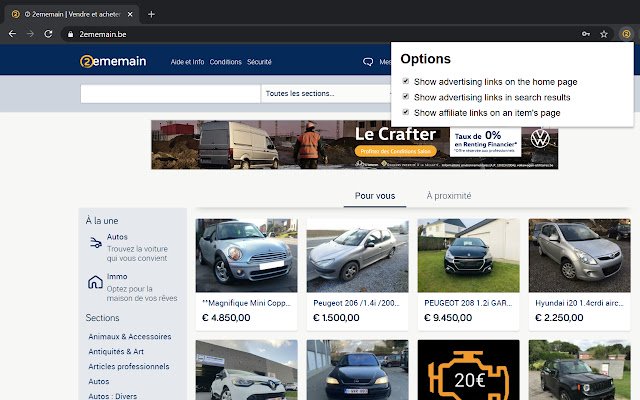Open the Hyundai i20 car photo

(580, 255)
